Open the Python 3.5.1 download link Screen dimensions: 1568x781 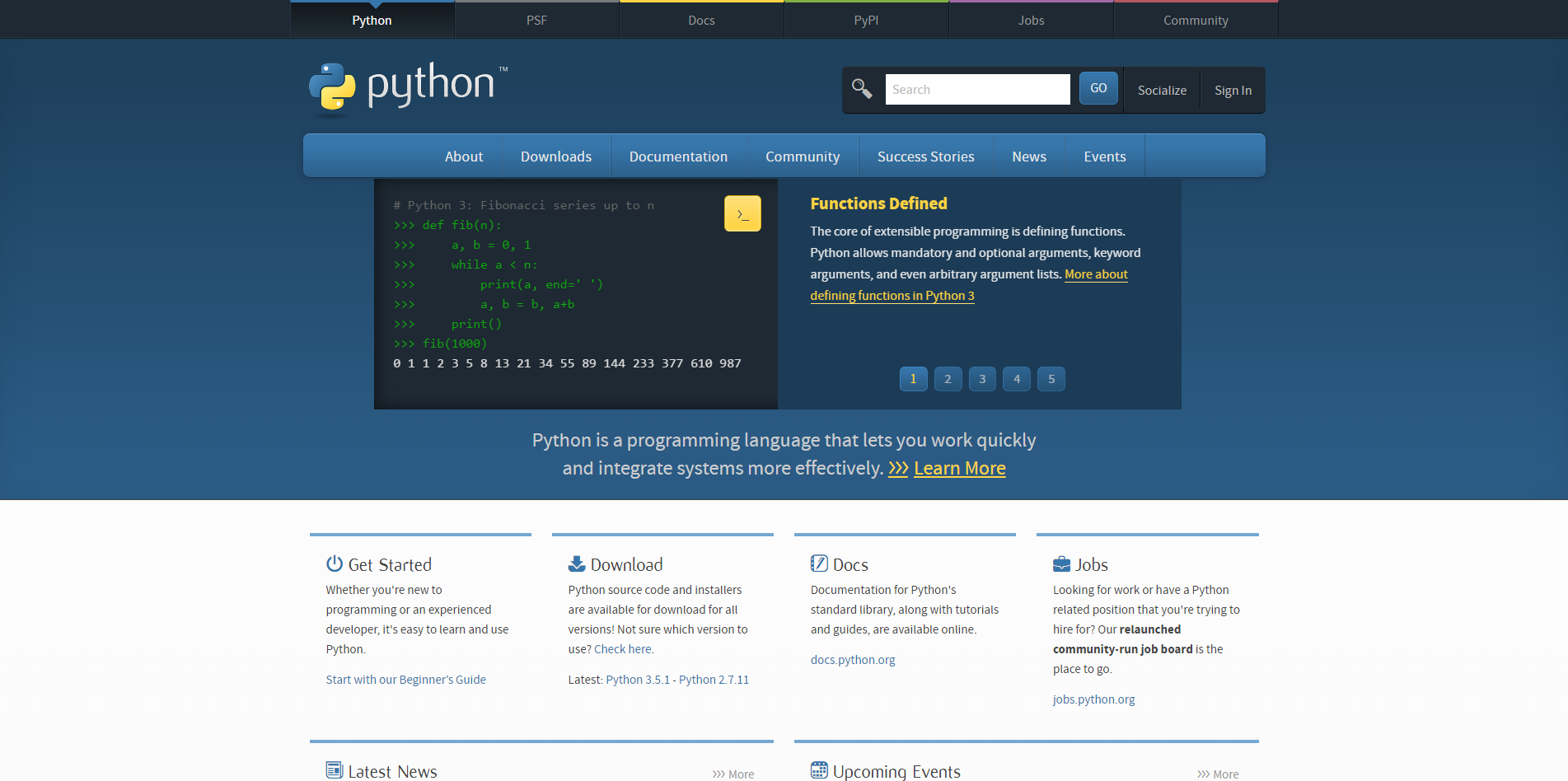point(638,680)
